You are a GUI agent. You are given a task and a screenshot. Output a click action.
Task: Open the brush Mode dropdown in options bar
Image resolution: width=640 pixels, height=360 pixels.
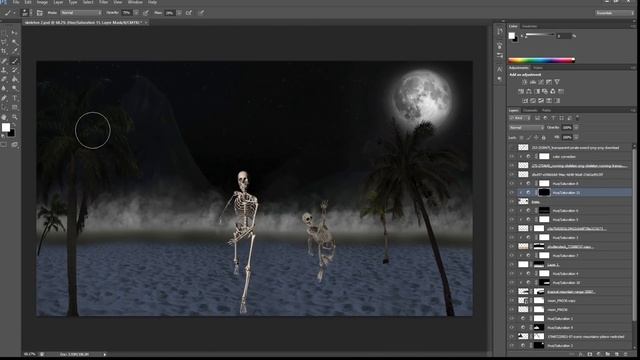[81, 13]
